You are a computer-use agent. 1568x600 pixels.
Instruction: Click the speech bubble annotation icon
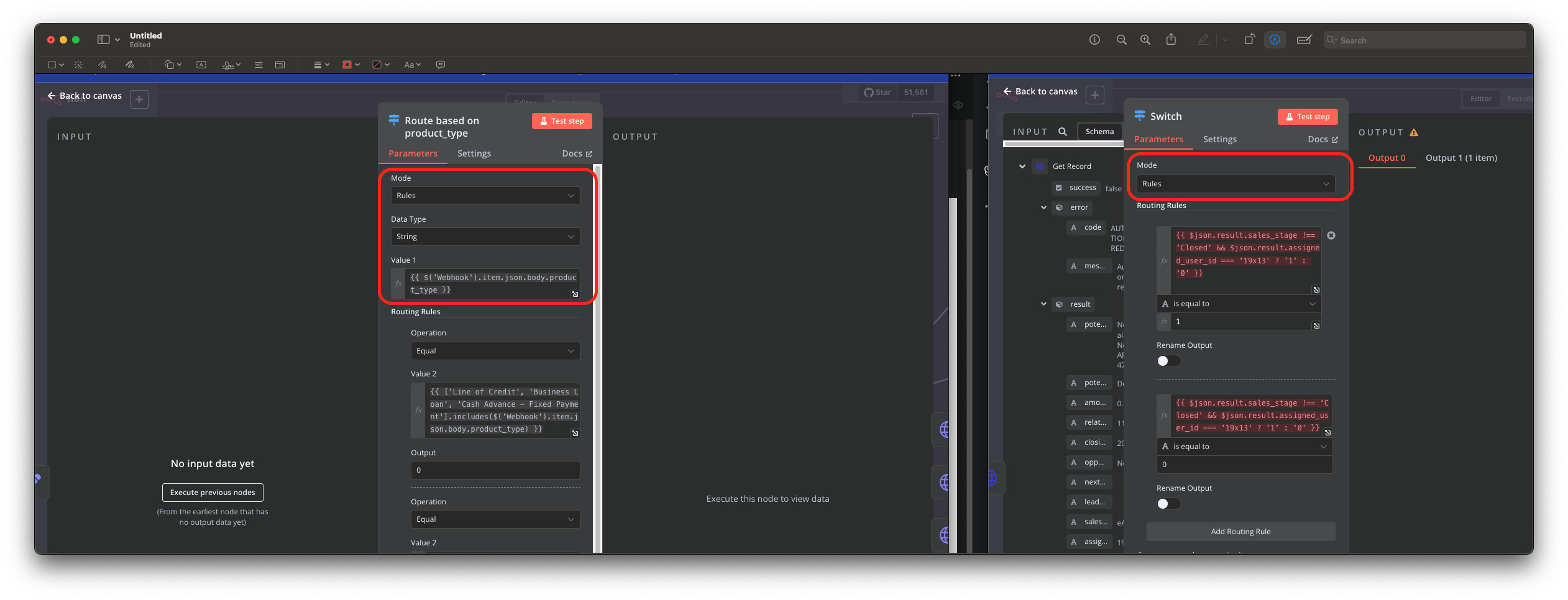click(441, 65)
